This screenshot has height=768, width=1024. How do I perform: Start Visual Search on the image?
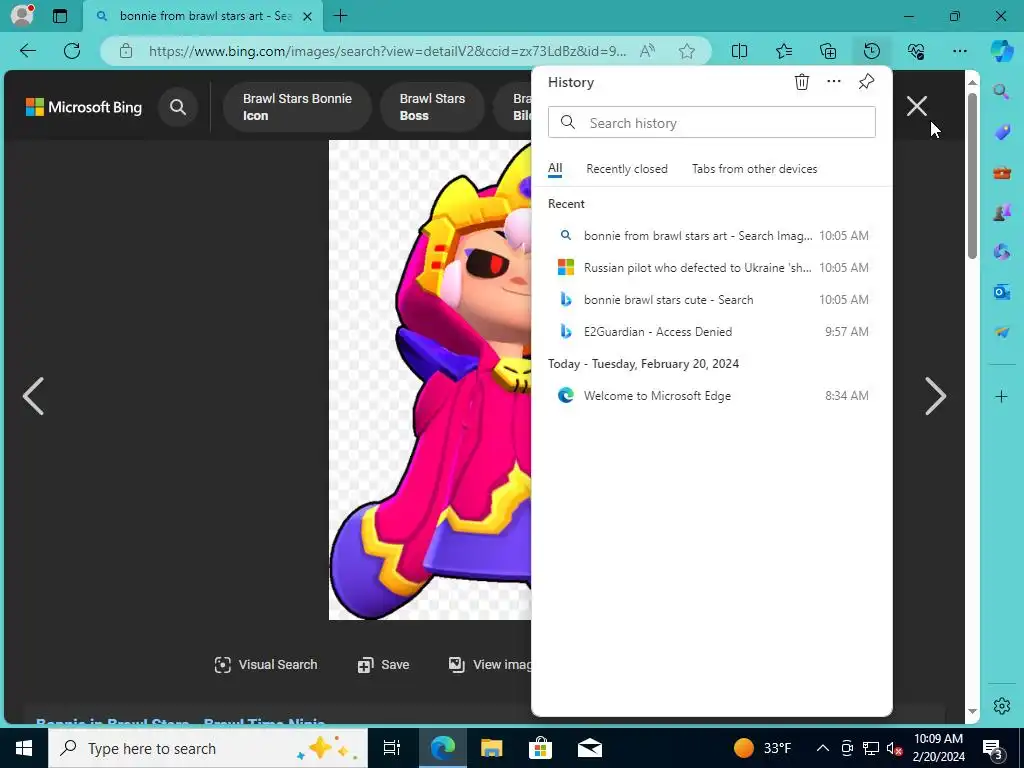point(266,665)
